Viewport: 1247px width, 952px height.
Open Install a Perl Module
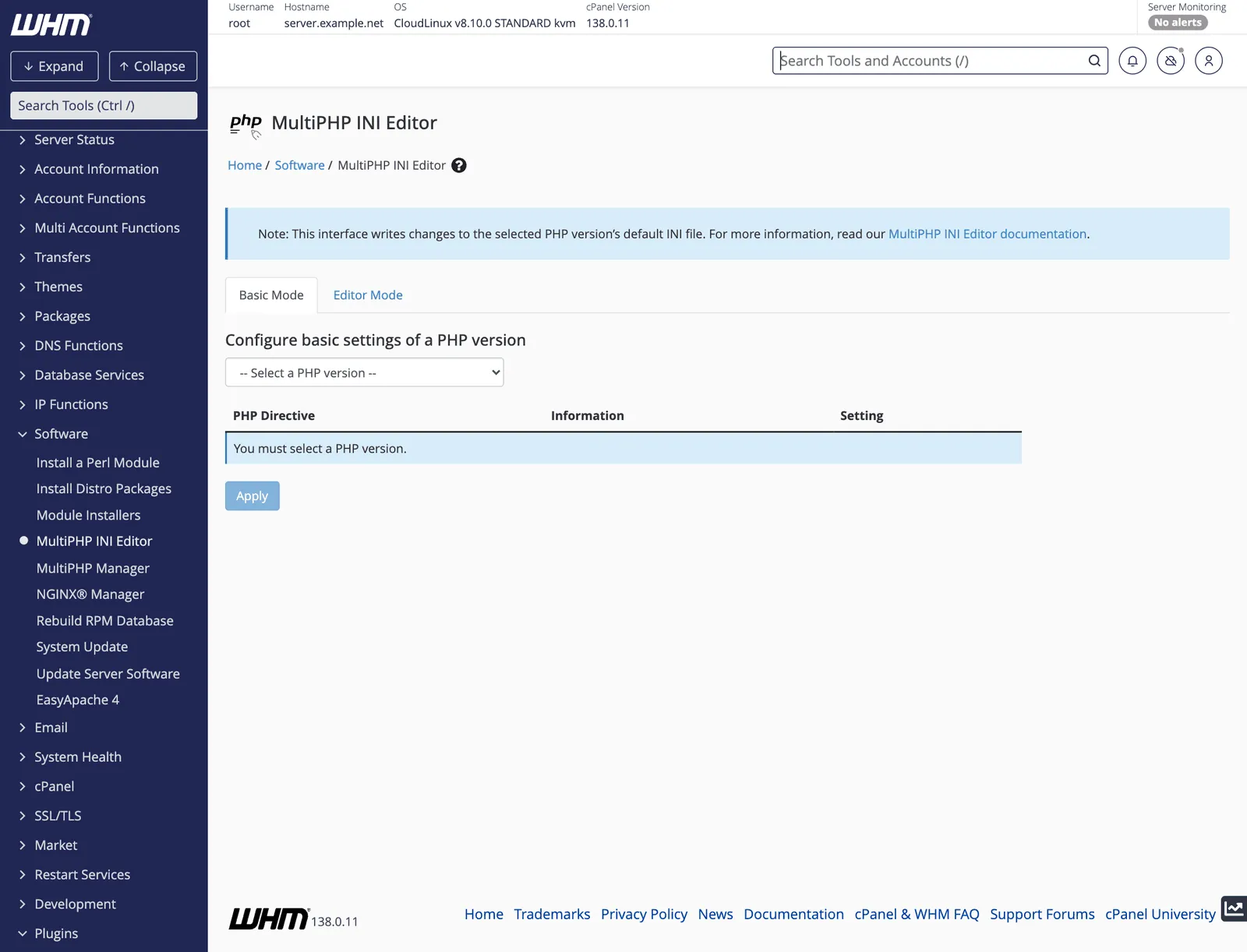[x=97, y=463]
